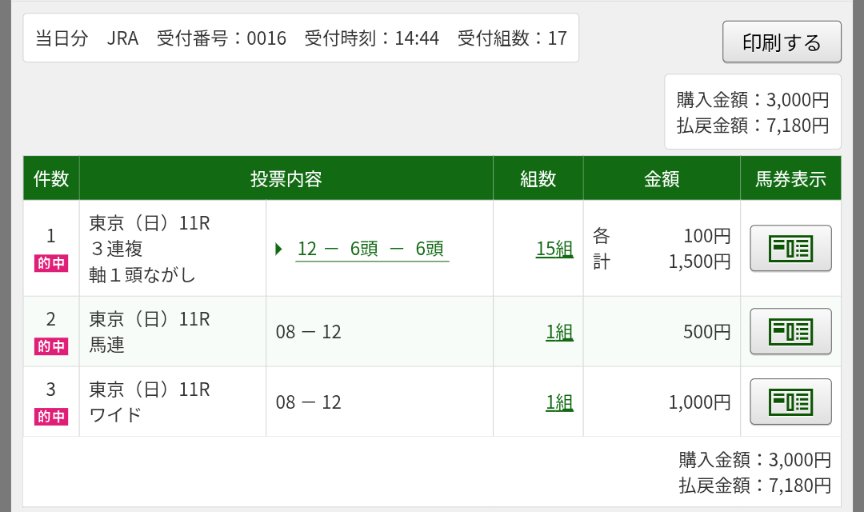Select the 的中 badge in row 3

pos(51,417)
